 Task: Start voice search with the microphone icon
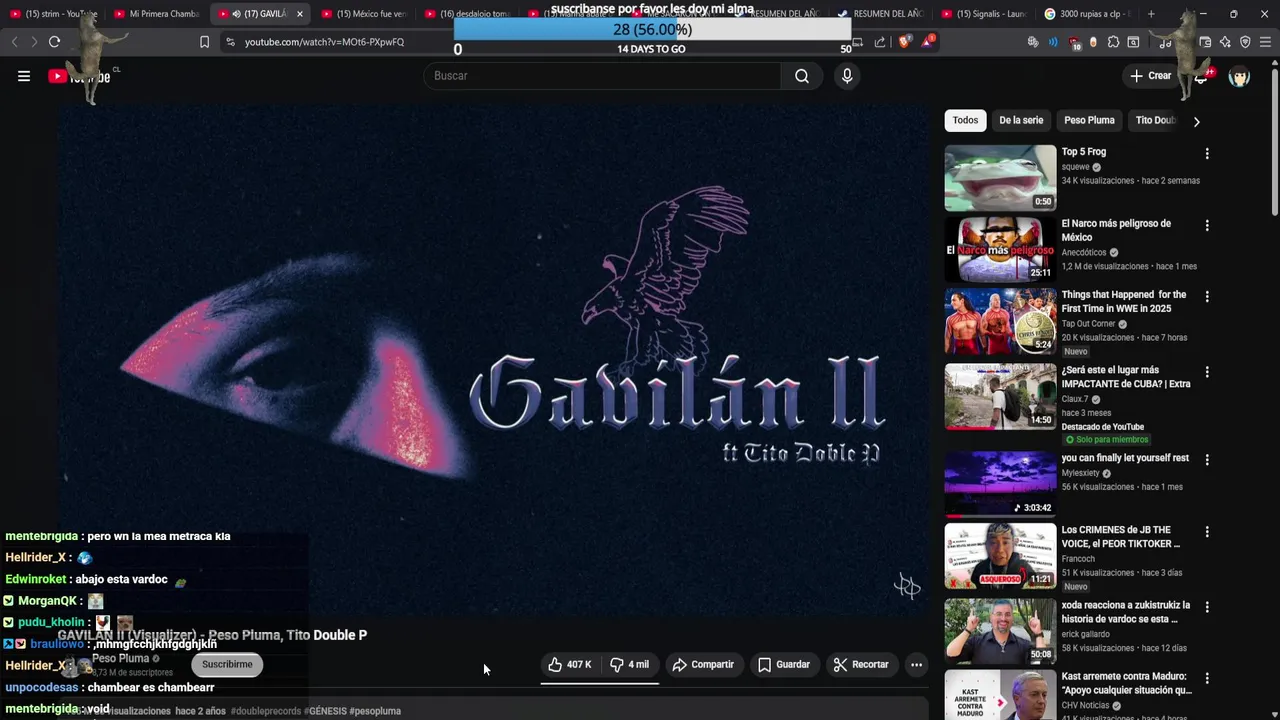847,76
